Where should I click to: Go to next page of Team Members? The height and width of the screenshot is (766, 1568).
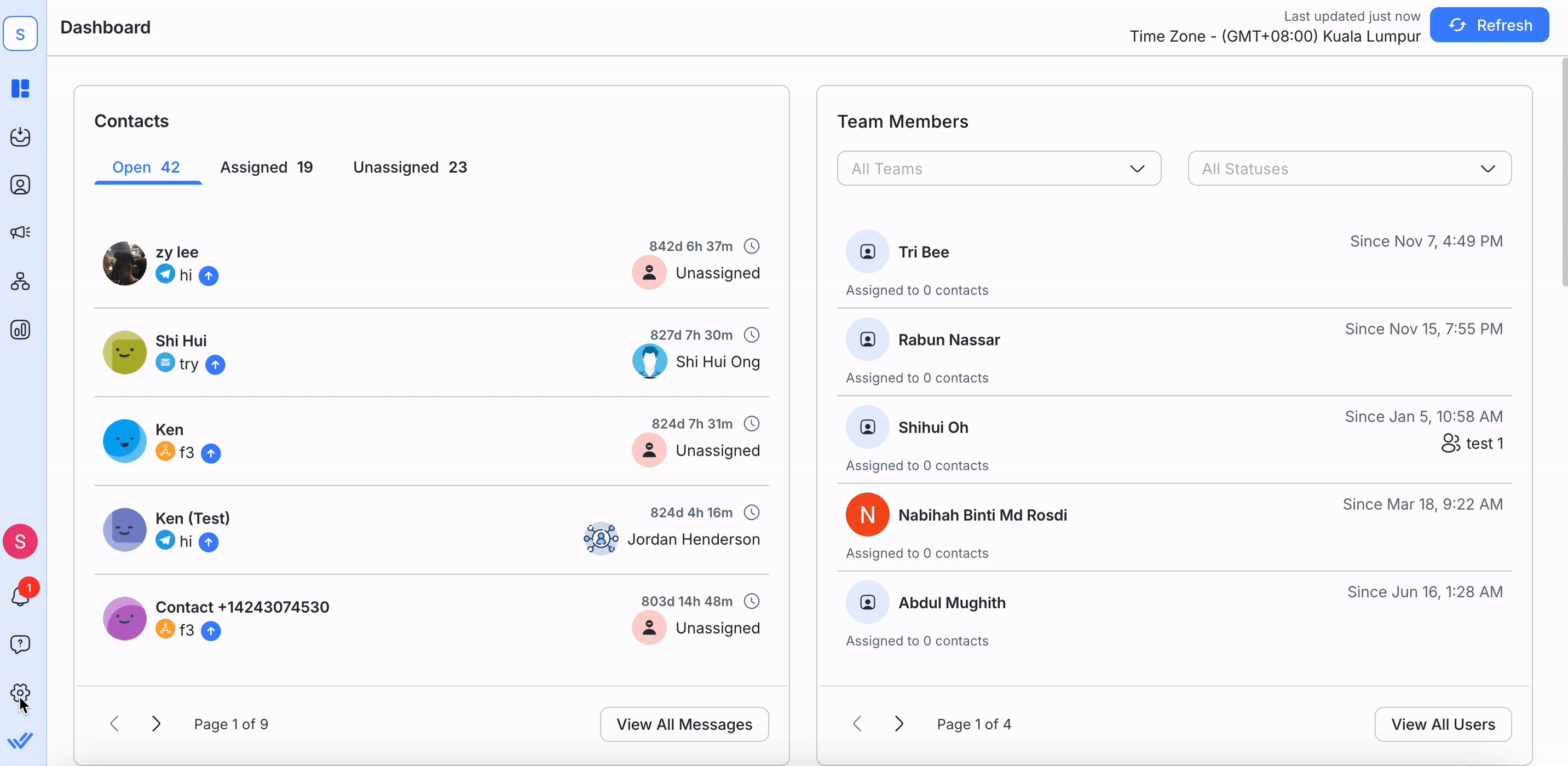[898, 723]
